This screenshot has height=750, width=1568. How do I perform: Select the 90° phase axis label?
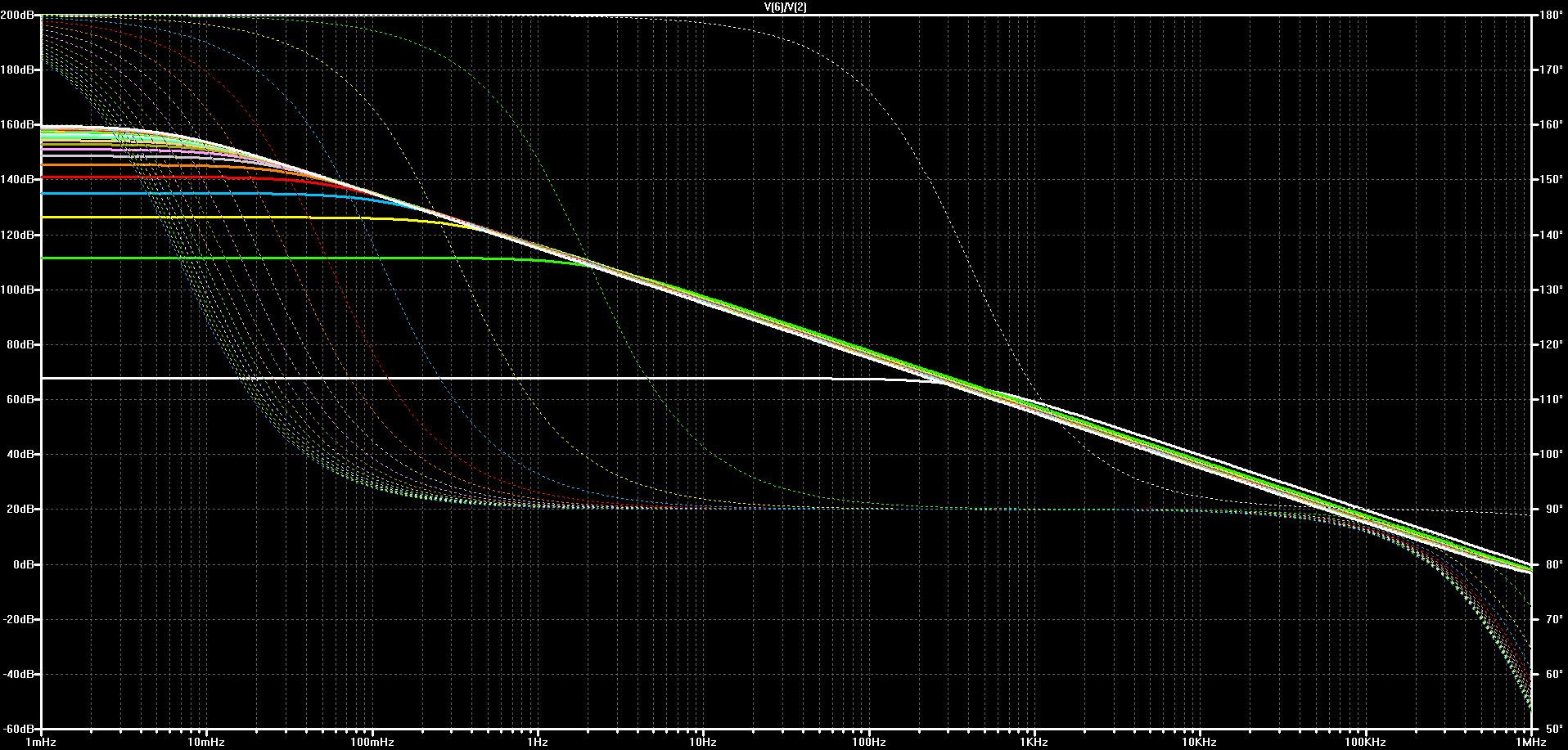pyautogui.click(x=1553, y=509)
